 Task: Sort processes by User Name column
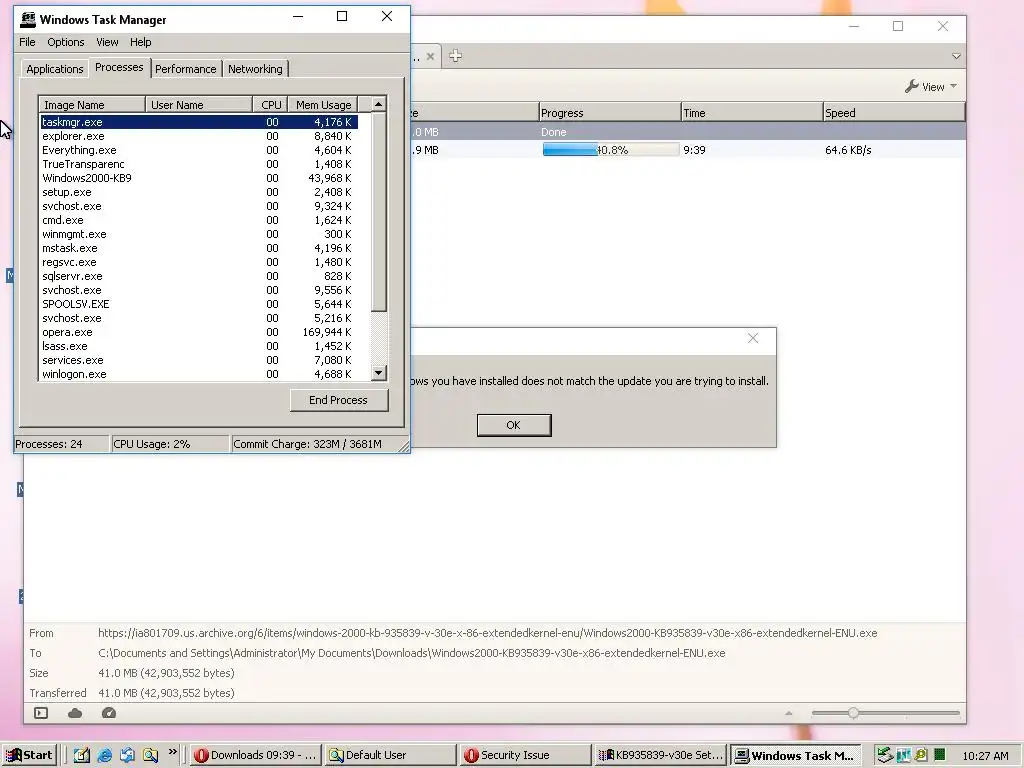(x=199, y=104)
